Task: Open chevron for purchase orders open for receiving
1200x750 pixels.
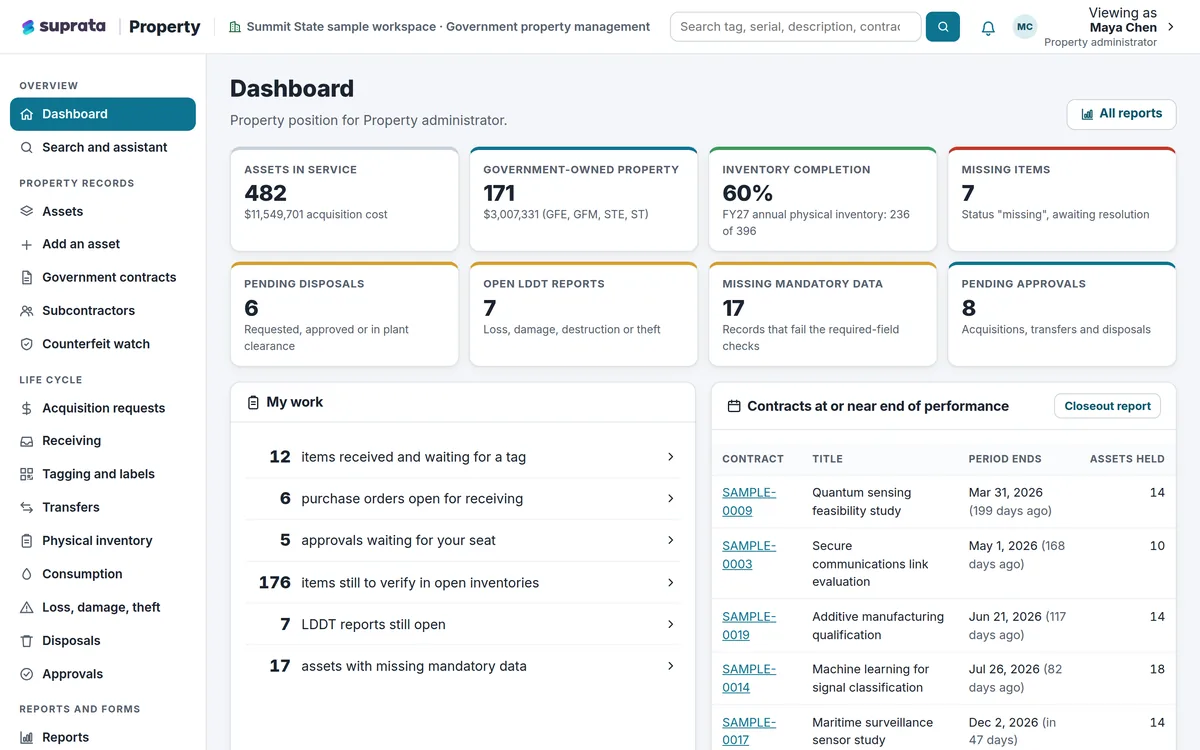Action: [x=671, y=498]
